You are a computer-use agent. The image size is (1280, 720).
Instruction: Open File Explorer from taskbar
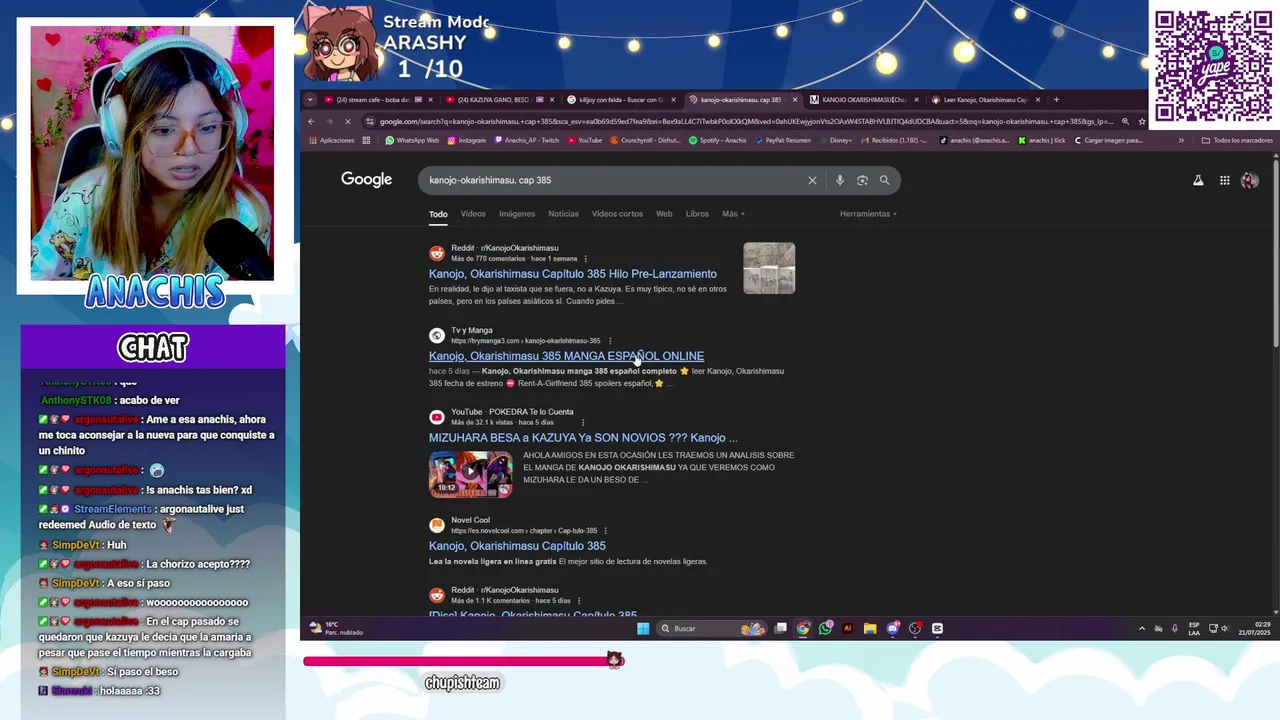(870, 628)
